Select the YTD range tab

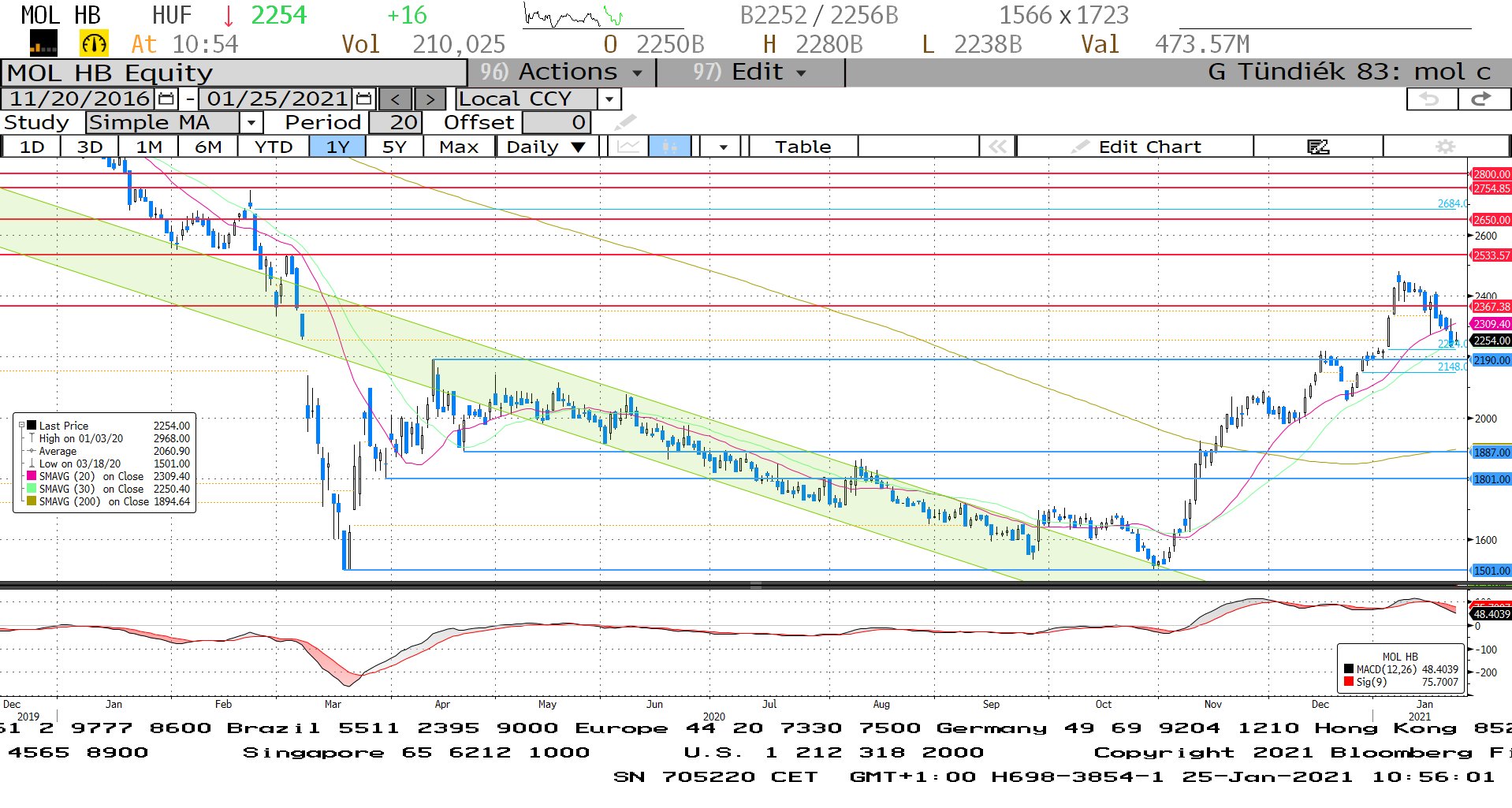[274, 147]
